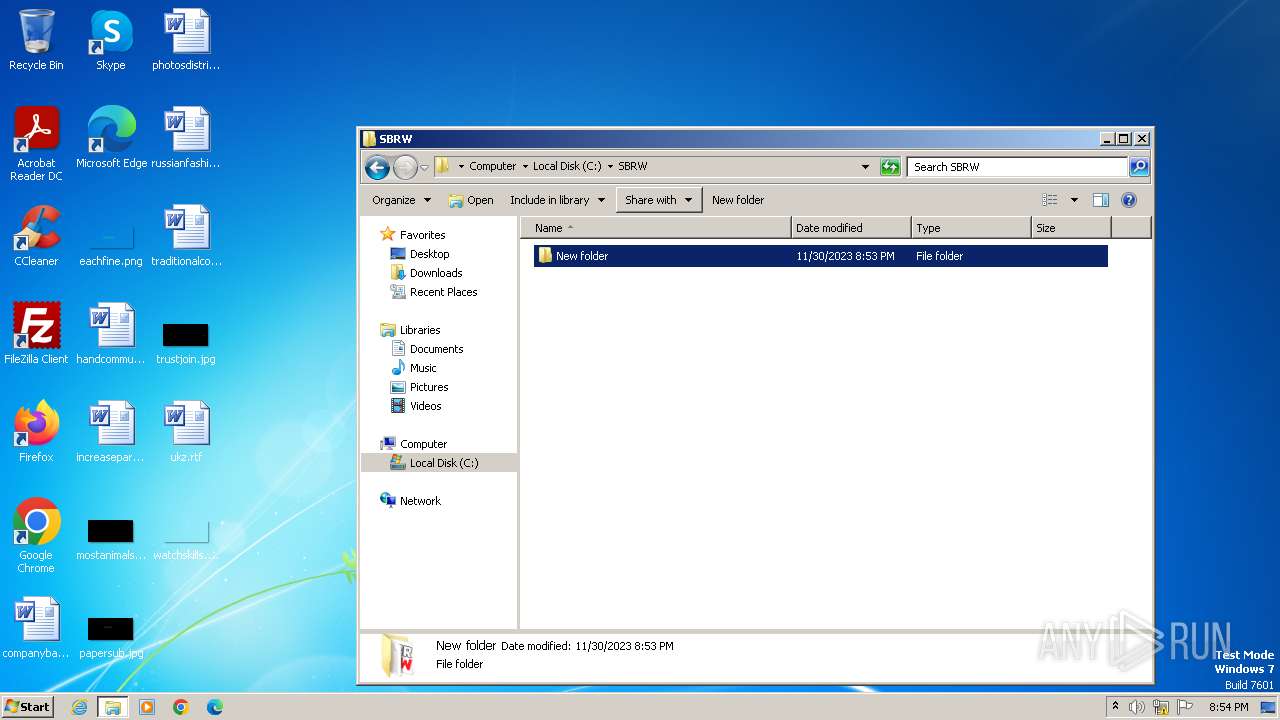
Task: Select Skype desktop shortcut
Action: point(111,41)
